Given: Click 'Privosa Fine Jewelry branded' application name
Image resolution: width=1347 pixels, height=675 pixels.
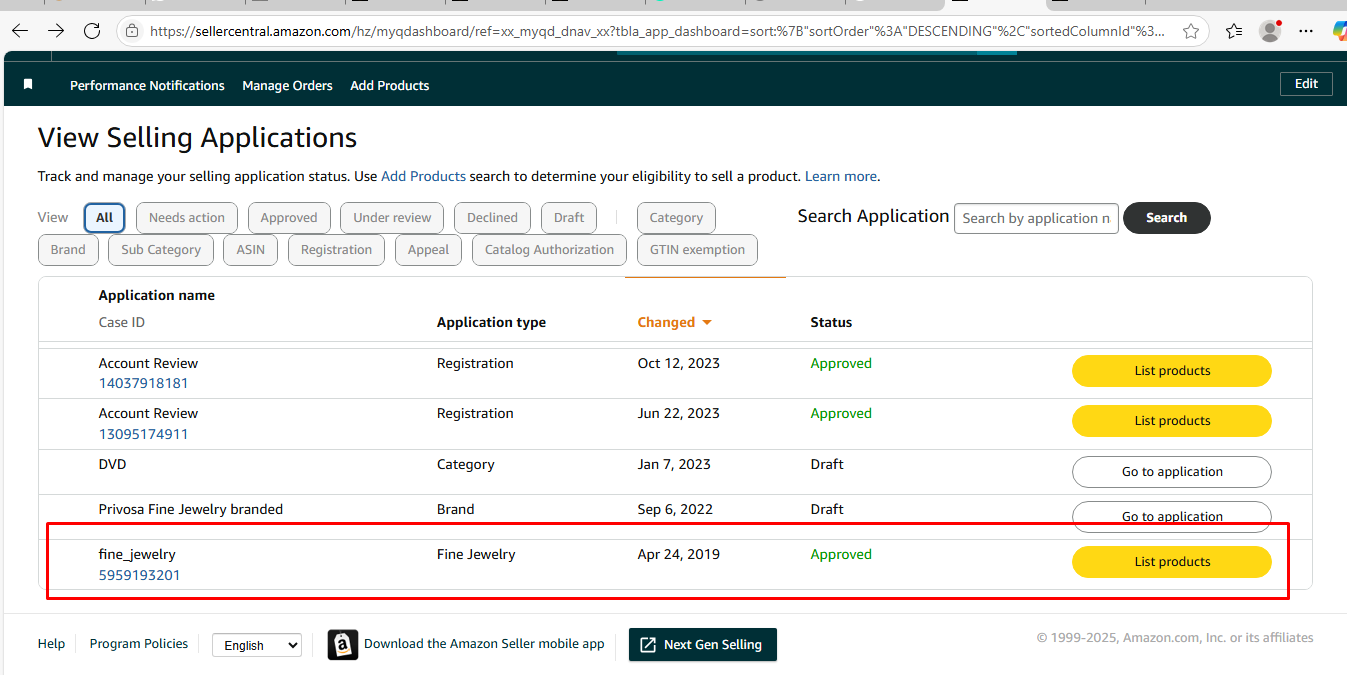Looking at the screenshot, I should (191, 510).
